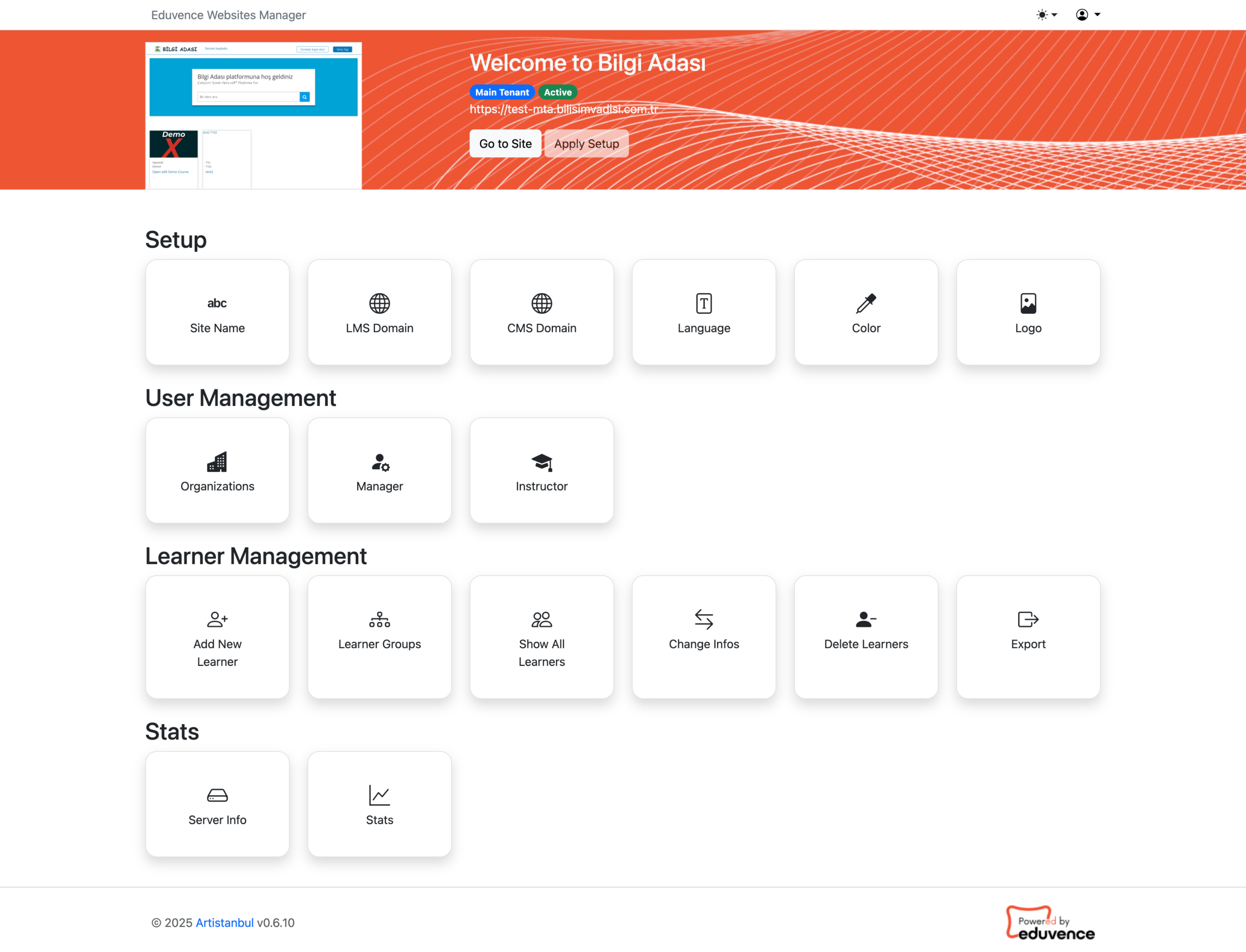
Task: Open the user account dropdown menu
Action: (x=1088, y=15)
